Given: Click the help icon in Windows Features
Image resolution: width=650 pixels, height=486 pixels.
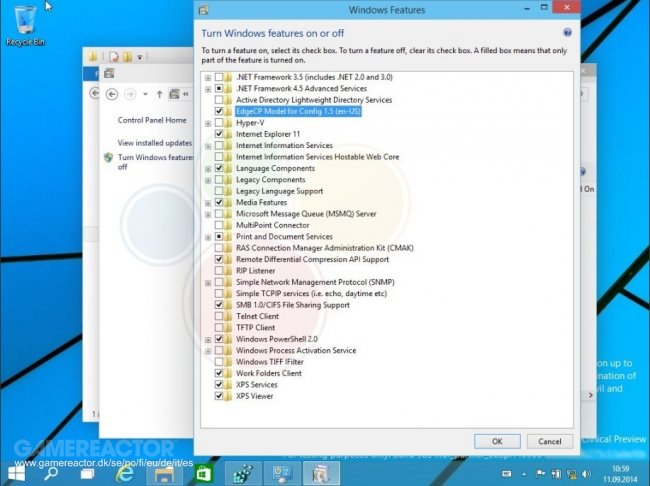Looking at the screenshot, I should tap(567, 33).
